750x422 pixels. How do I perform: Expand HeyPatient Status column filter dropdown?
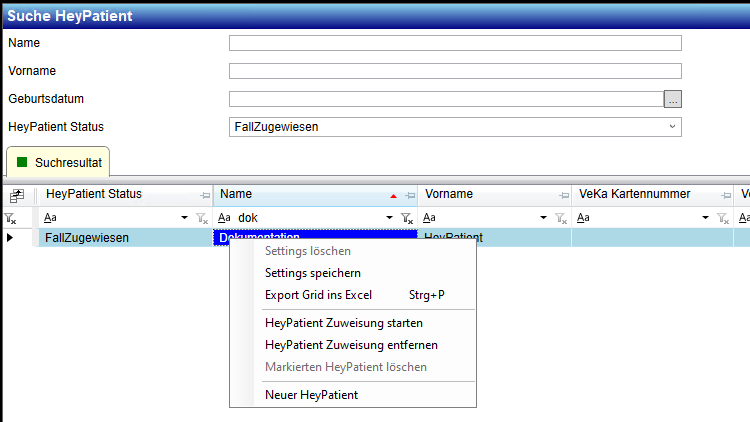[x=184, y=218]
